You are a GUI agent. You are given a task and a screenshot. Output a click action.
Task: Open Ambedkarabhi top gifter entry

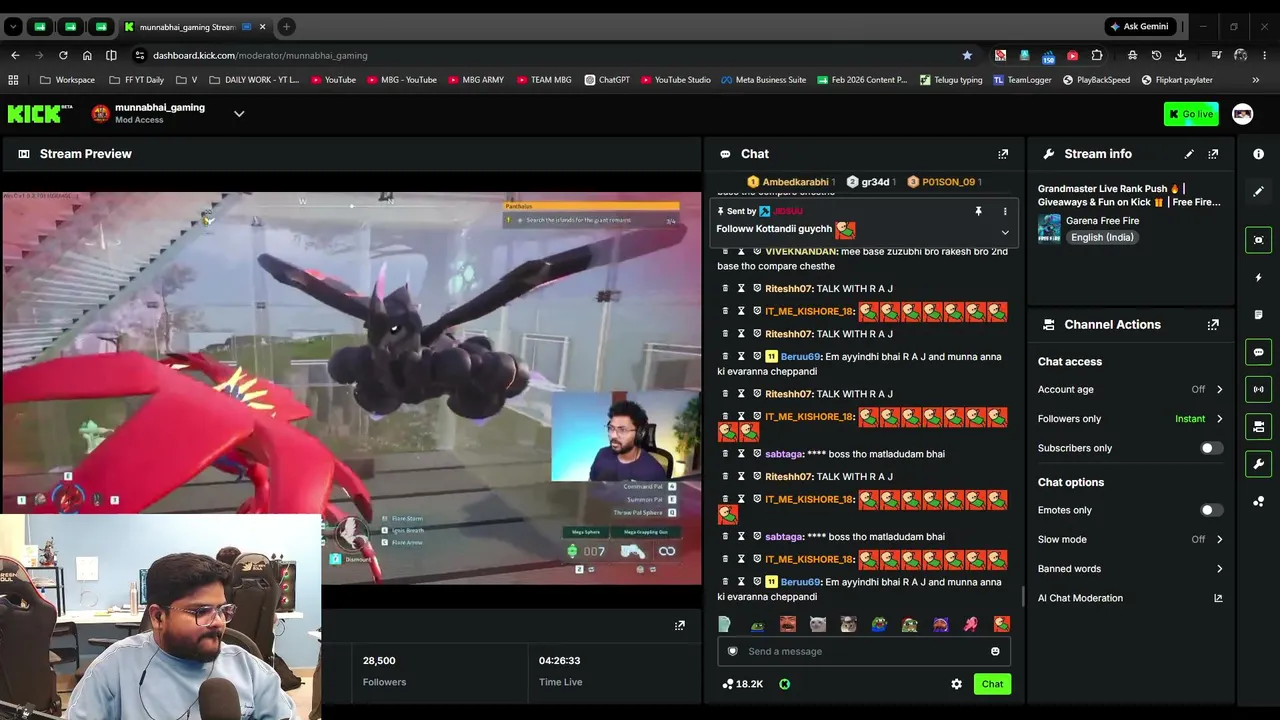pyautogui.click(x=791, y=182)
